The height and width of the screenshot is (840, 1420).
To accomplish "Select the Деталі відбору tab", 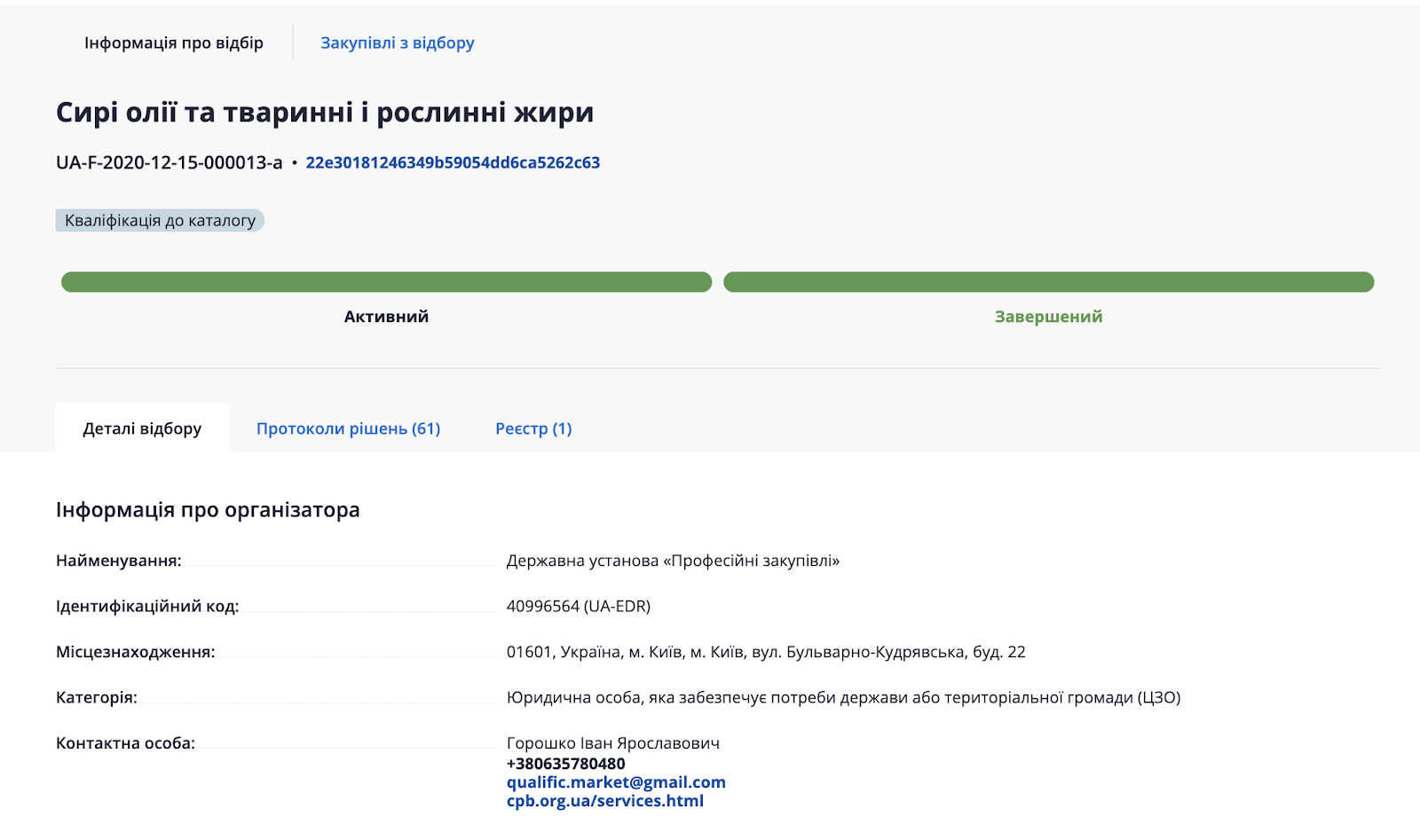I will coord(142,428).
